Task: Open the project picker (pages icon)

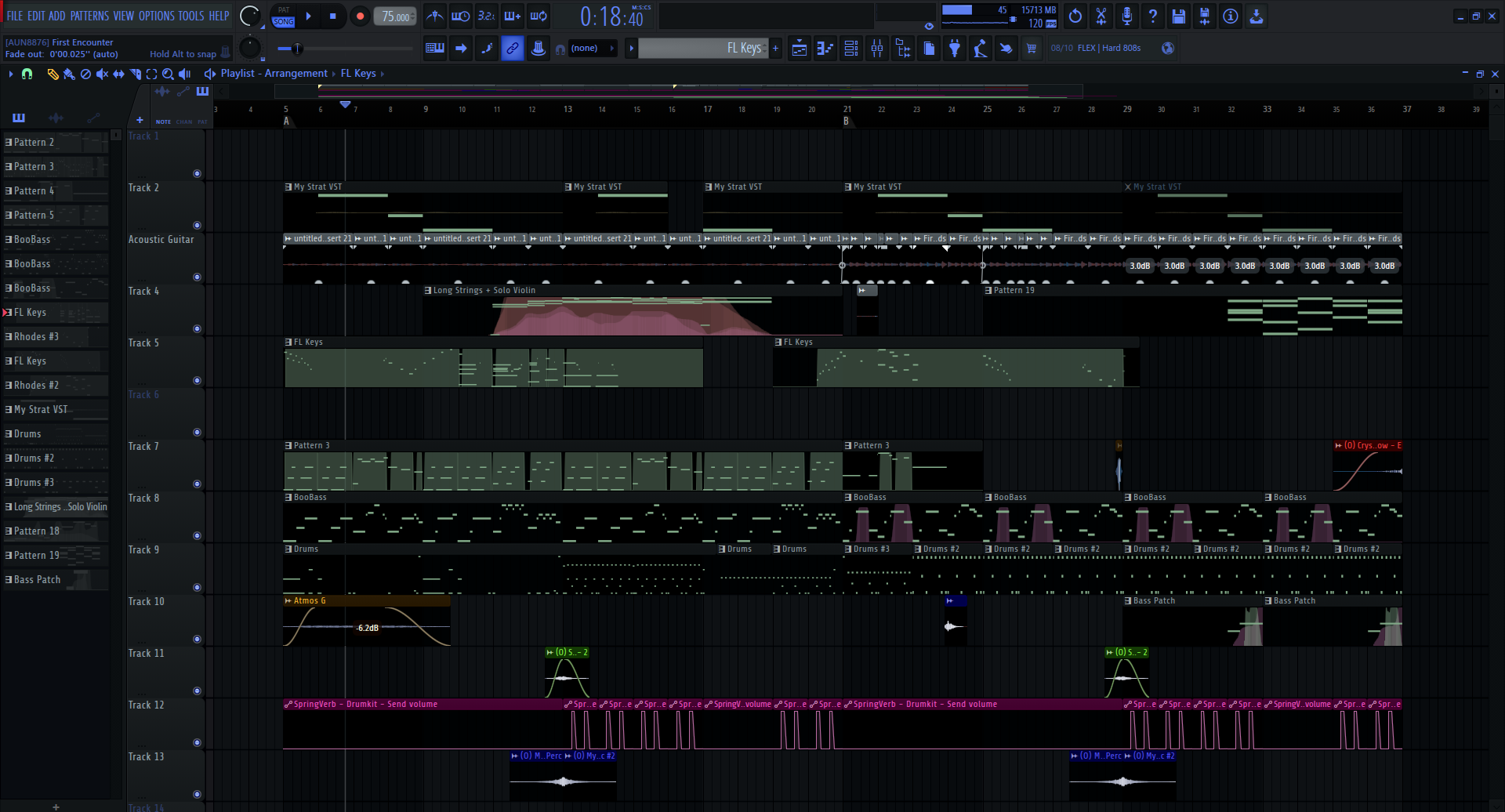Action: [929, 49]
